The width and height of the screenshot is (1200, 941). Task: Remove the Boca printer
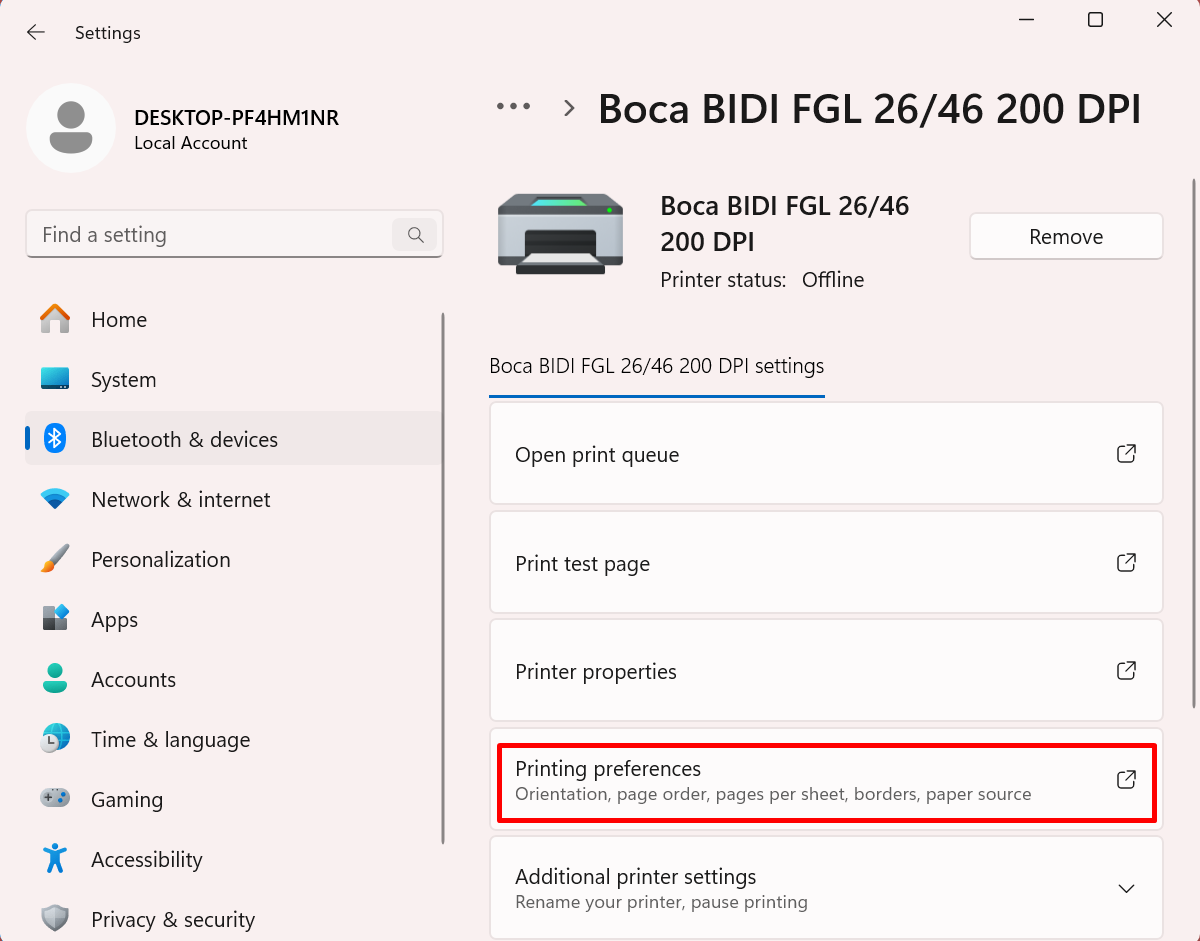click(x=1066, y=237)
